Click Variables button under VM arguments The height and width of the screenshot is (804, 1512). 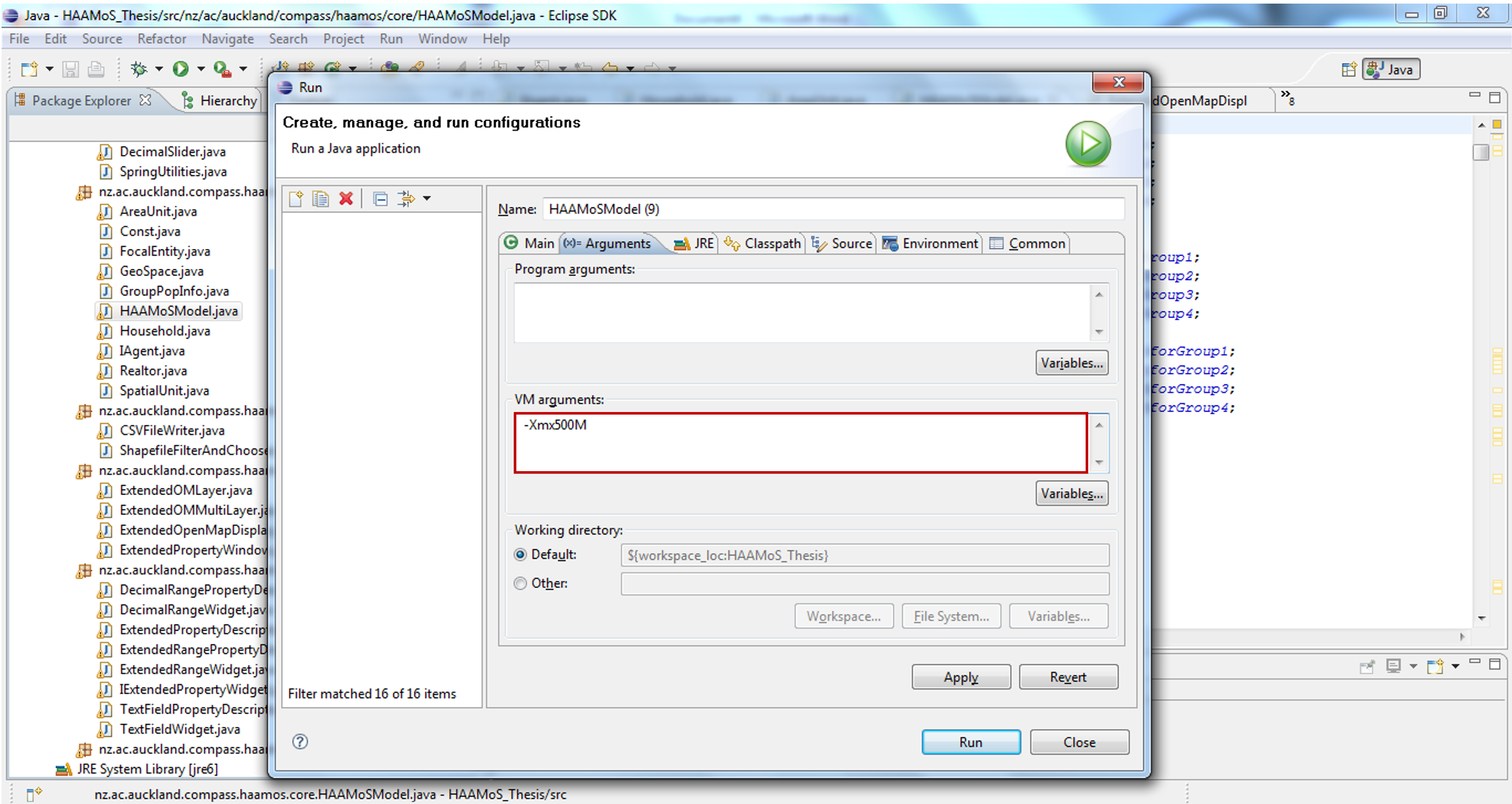(1072, 494)
